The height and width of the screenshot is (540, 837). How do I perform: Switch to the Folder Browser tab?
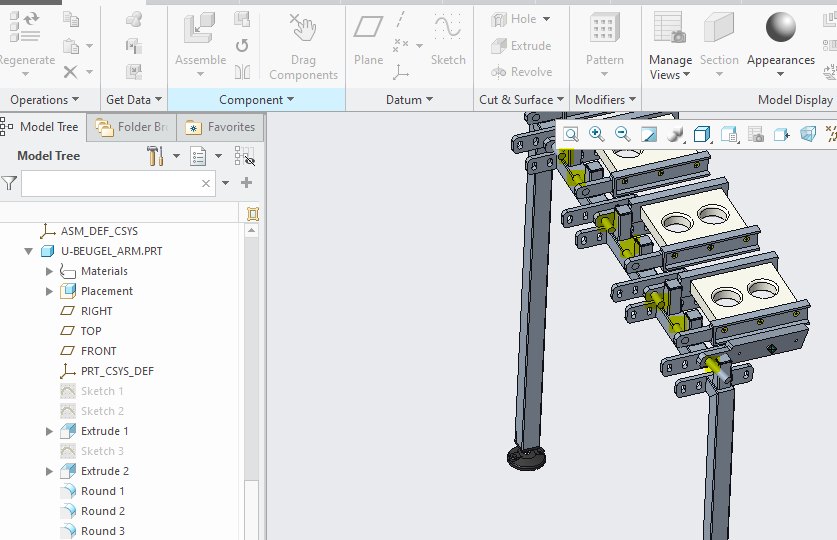pos(132,127)
